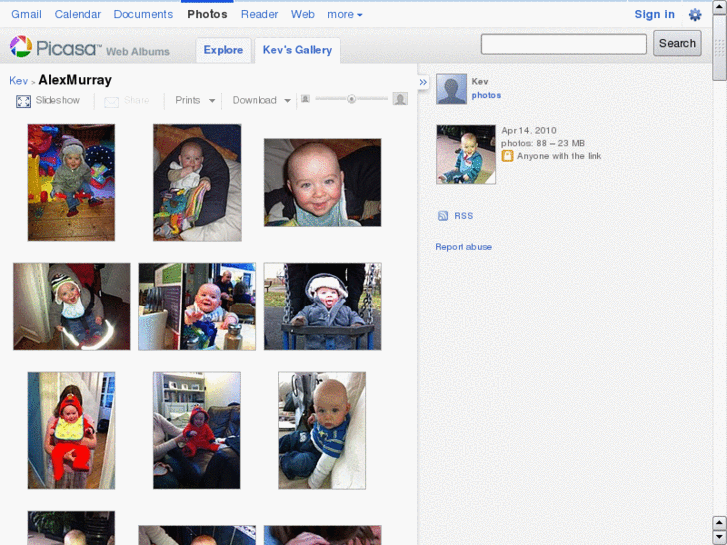Screen dimensions: 727x545
Task: Click the Sign in link
Action: [654, 14]
